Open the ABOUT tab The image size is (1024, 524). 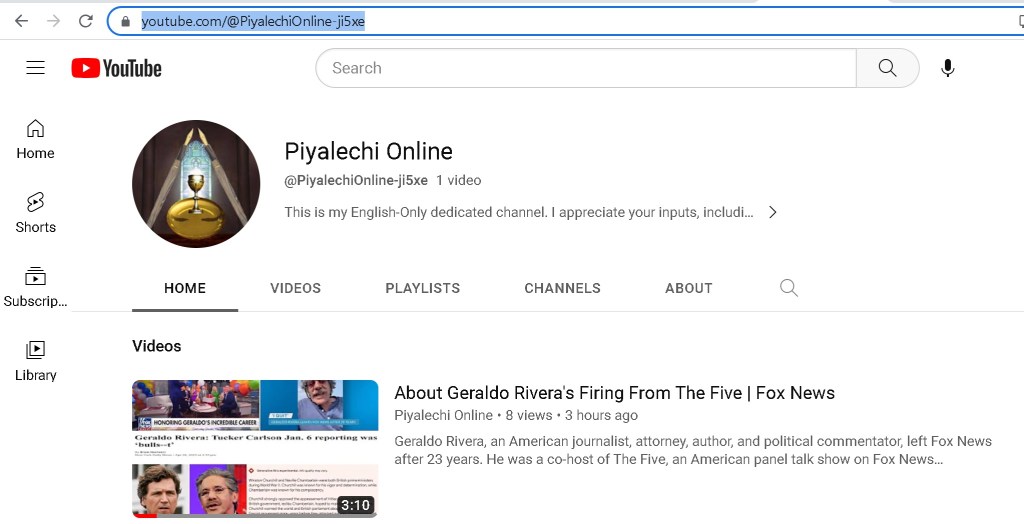[x=688, y=288]
